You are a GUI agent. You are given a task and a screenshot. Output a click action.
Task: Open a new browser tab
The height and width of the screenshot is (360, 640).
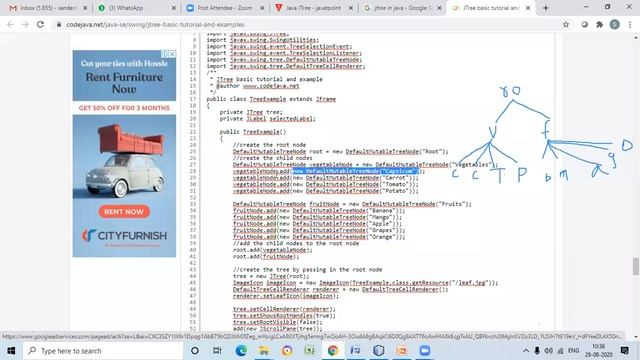(x=545, y=8)
